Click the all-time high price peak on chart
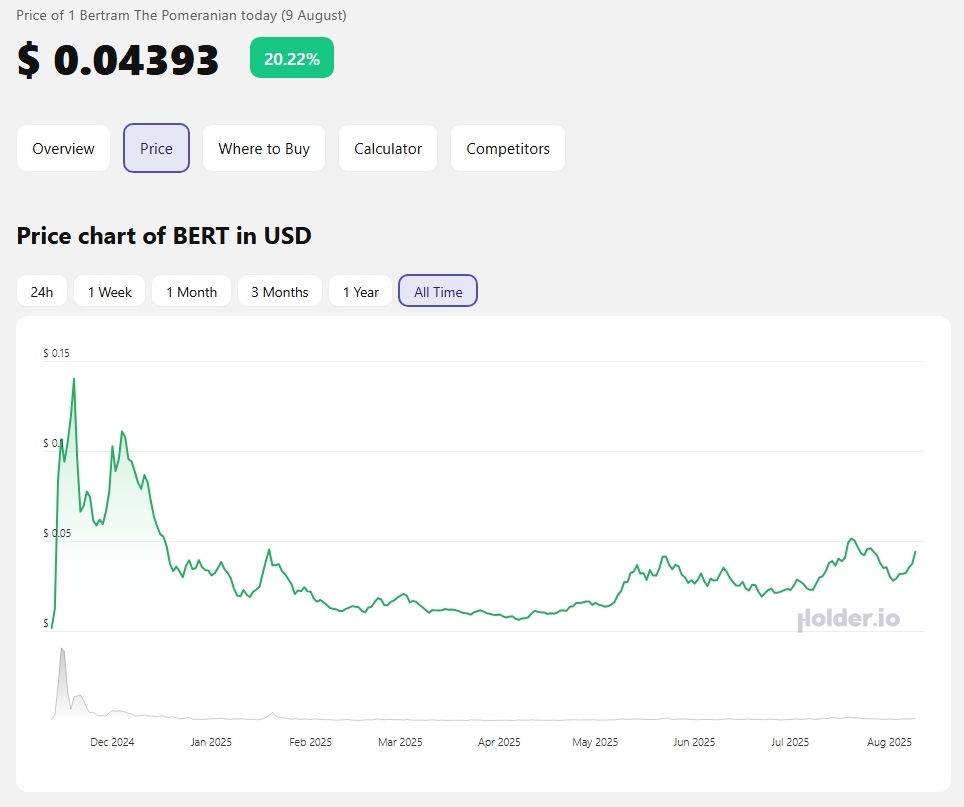Image resolution: width=964 pixels, height=807 pixels. [74, 379]
